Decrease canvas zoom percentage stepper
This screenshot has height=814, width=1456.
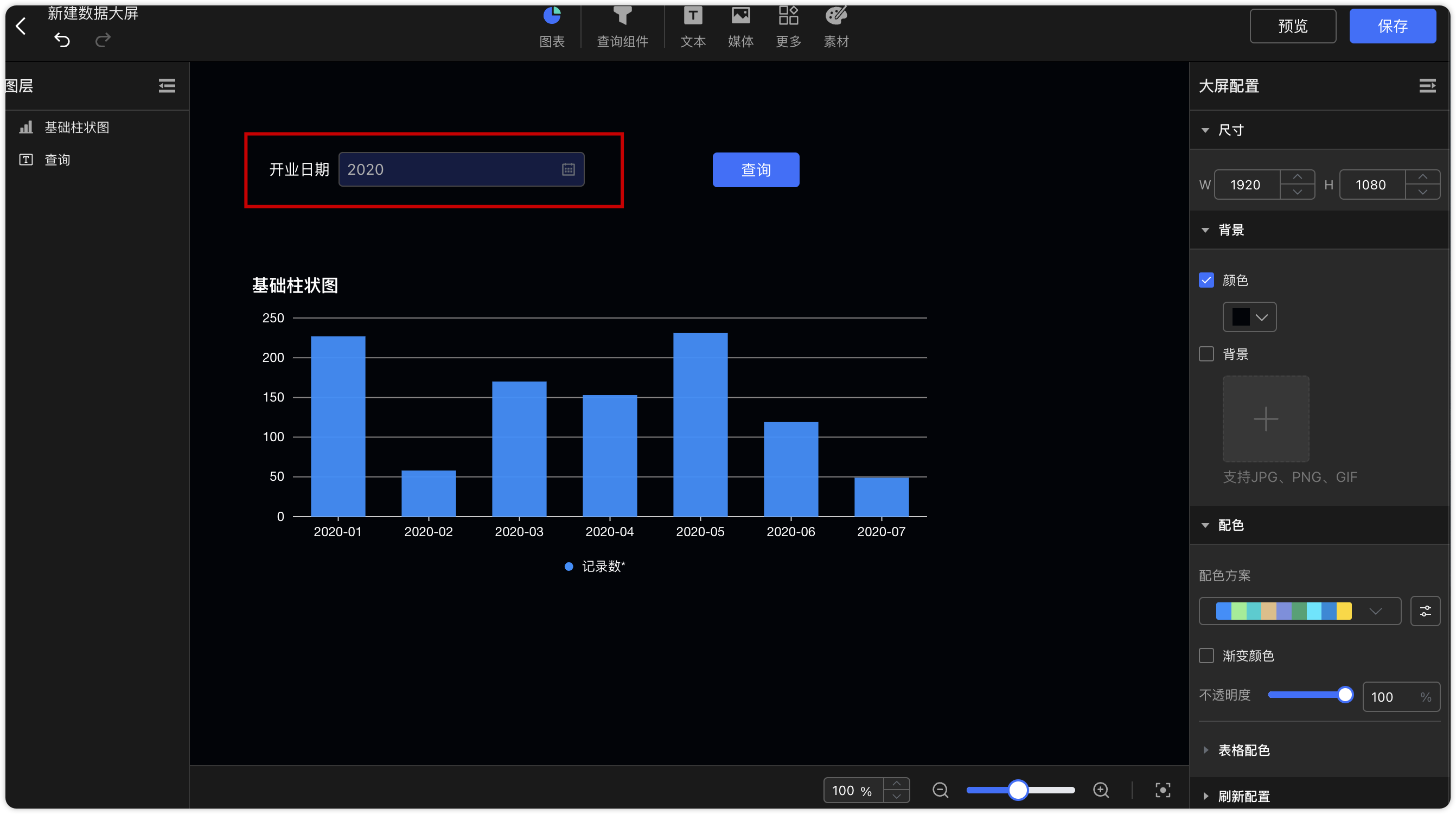pos(896,797)
